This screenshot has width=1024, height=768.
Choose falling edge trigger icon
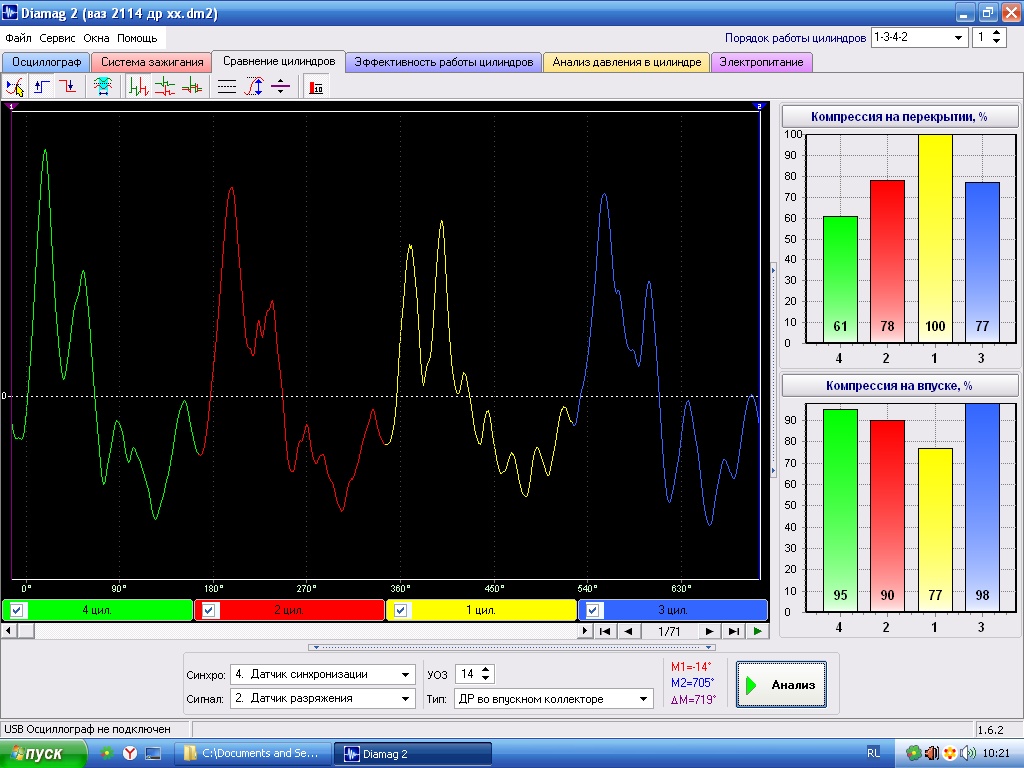[68, 86]
